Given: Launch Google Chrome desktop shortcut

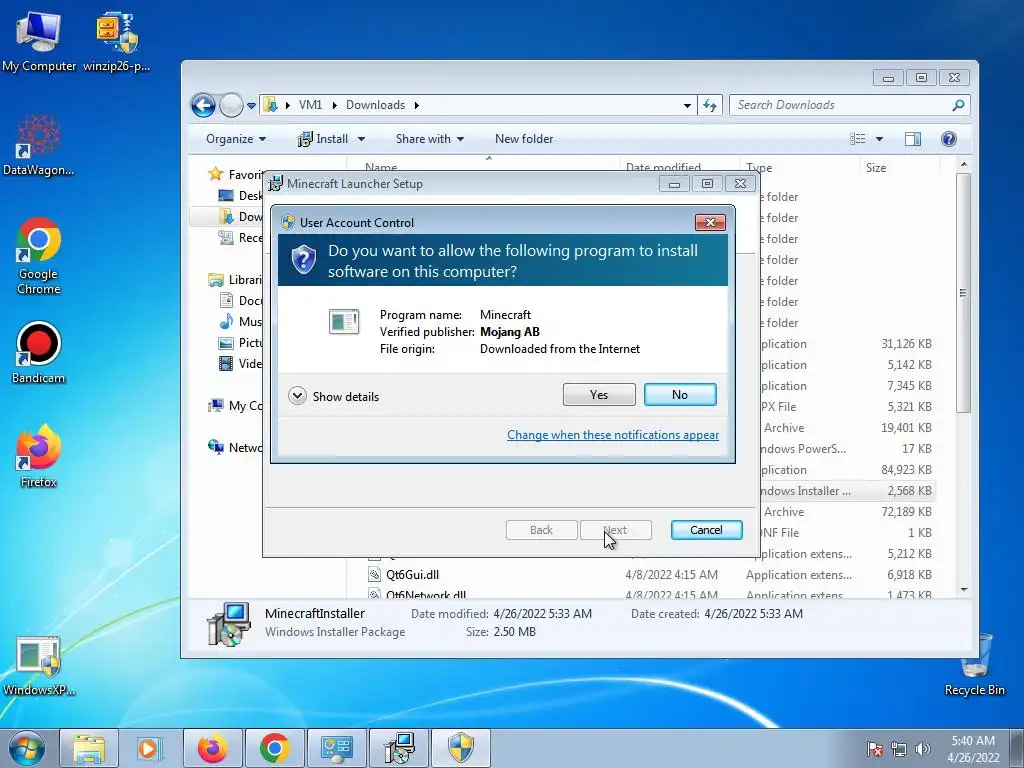Looking at the screenshot, I should pyautogui.click(x=39, y=256).
